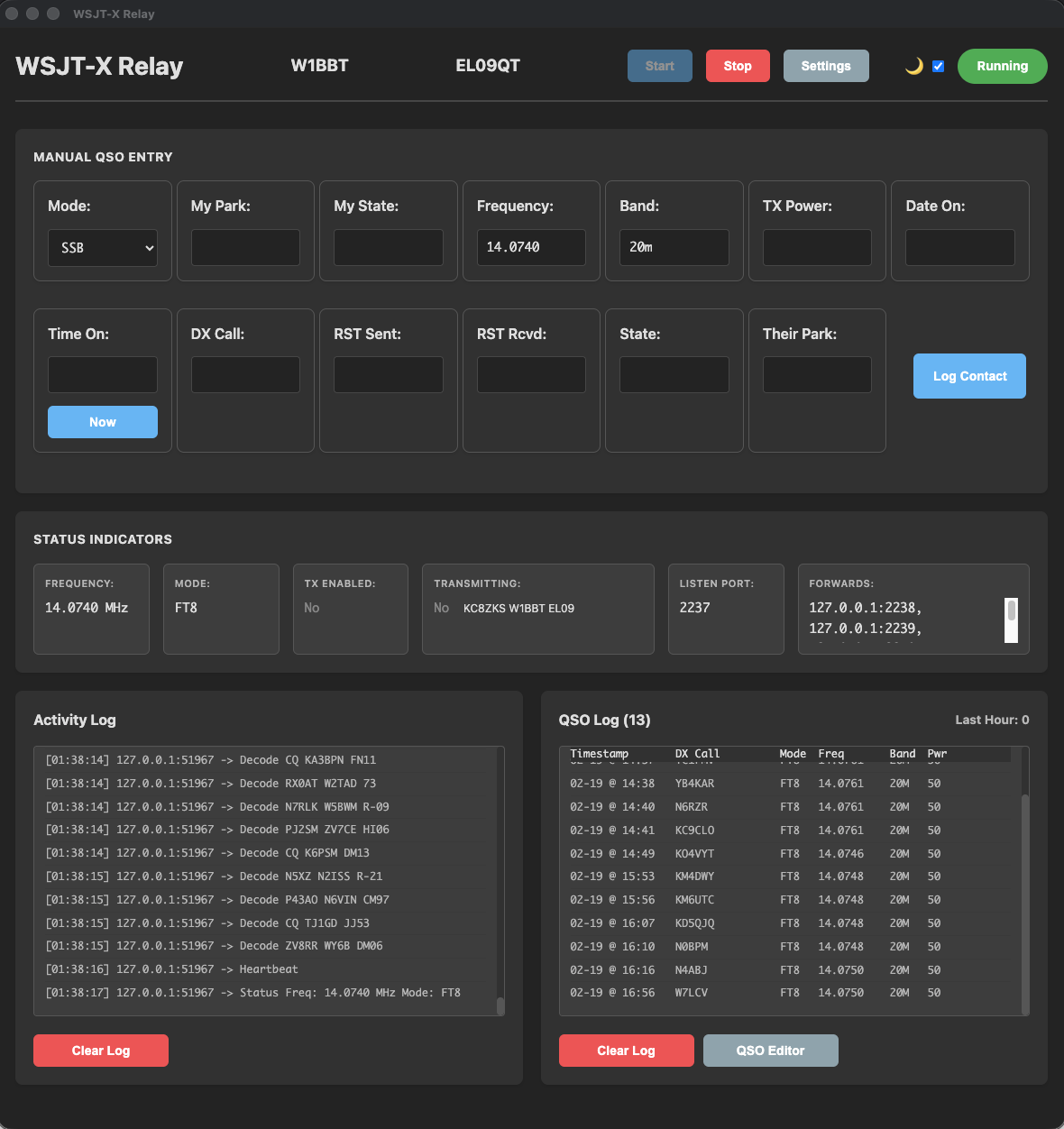This screenshot has height=1129, width=1064.
Task: Click the RST Sent input box
Action: (x=388, y=374)
